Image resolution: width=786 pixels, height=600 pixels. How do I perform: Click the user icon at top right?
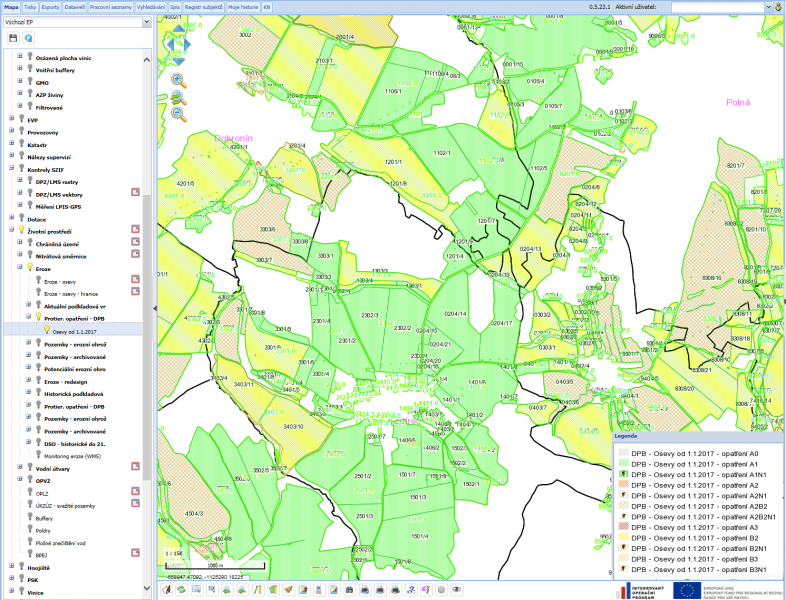pyautogui.click(x=779, y=6)
